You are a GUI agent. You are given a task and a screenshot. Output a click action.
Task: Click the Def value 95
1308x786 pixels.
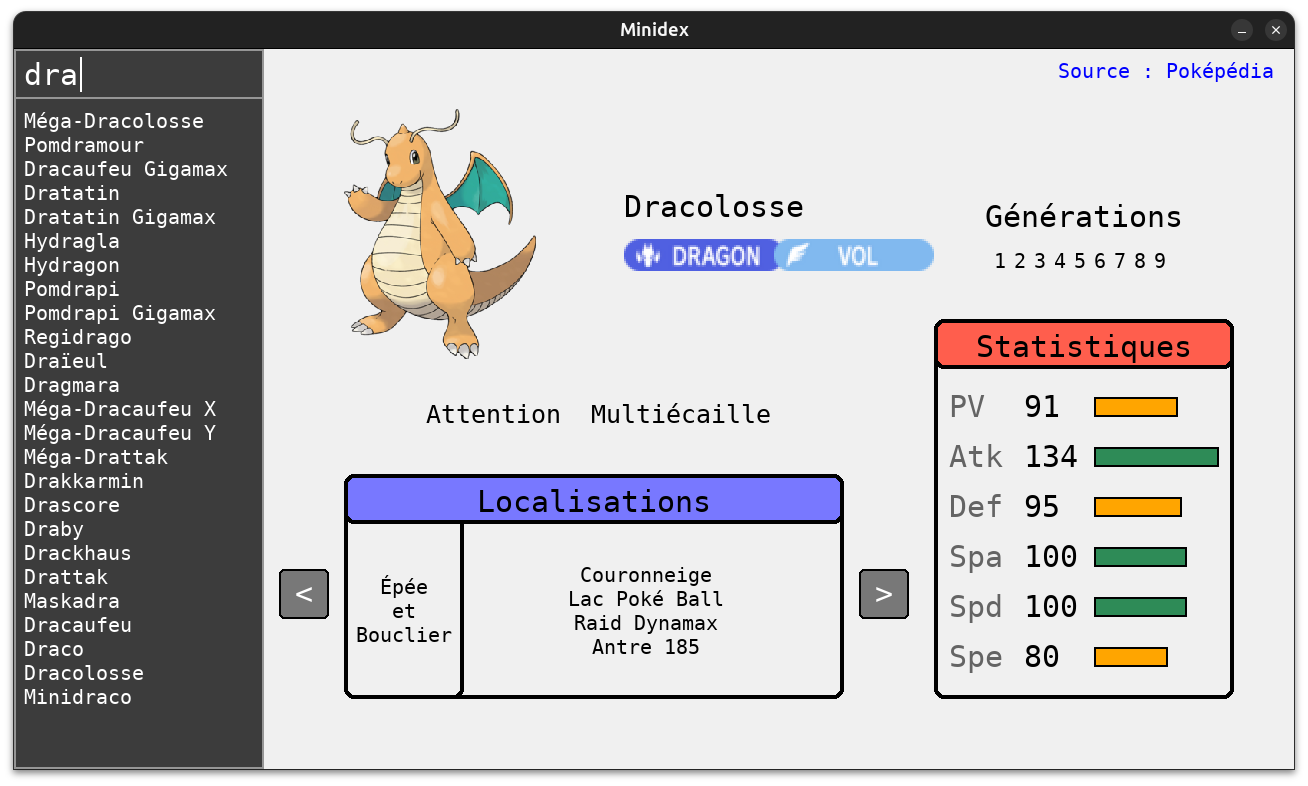click(1042, 507)
